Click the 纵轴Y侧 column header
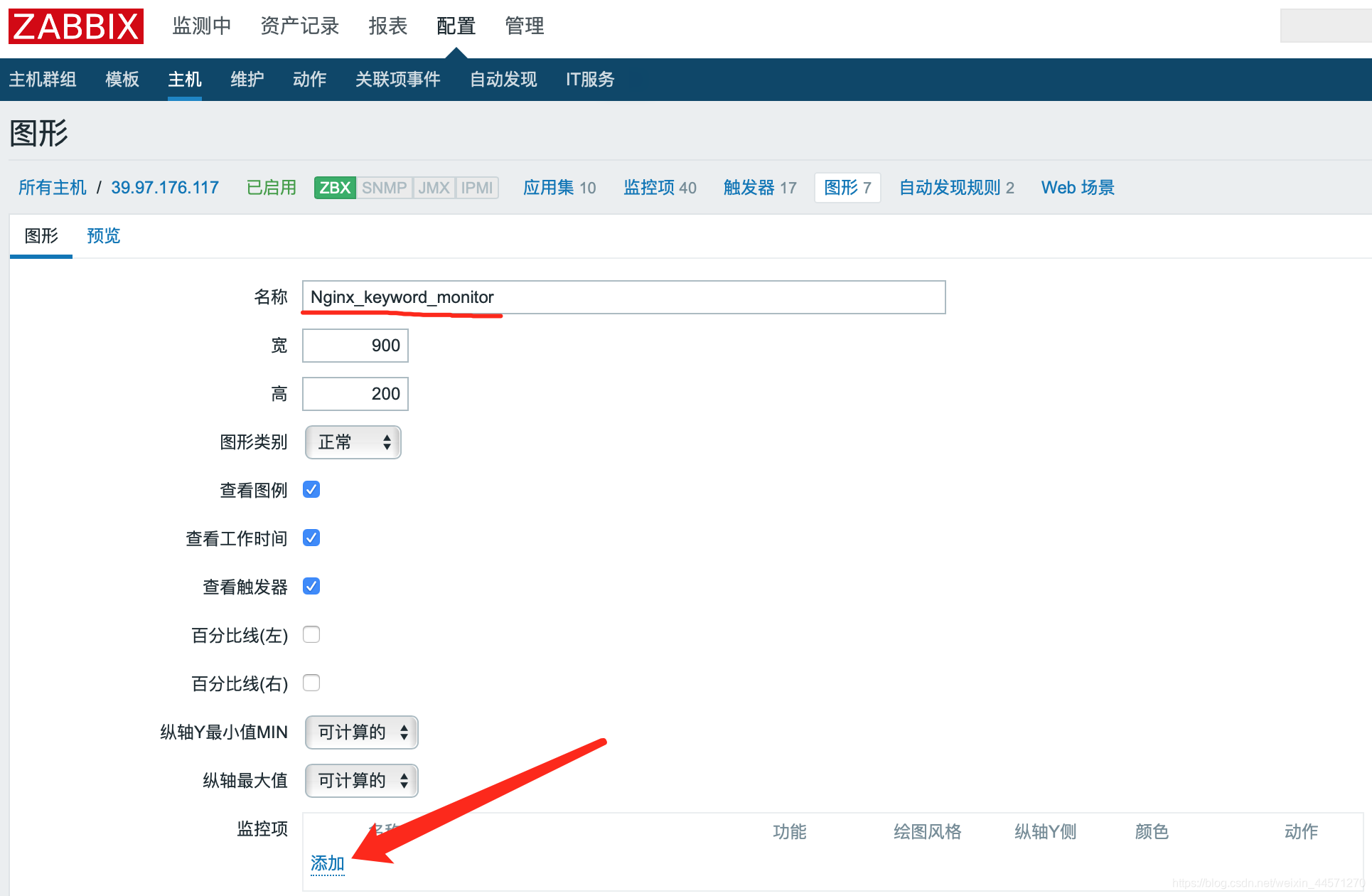 click(x=1046, y=832)
